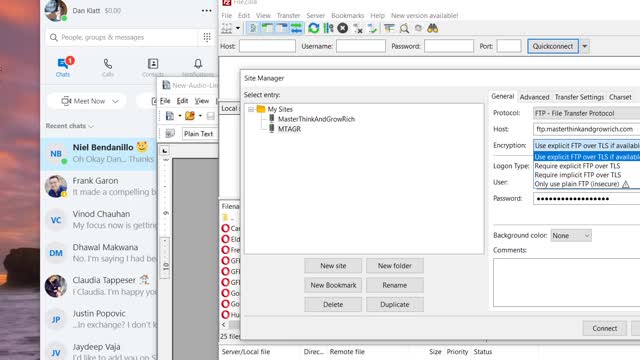Viewport: 640px width, 360px height.
Task: Click Connect in Site Manager
Action: tap(604, 328)
